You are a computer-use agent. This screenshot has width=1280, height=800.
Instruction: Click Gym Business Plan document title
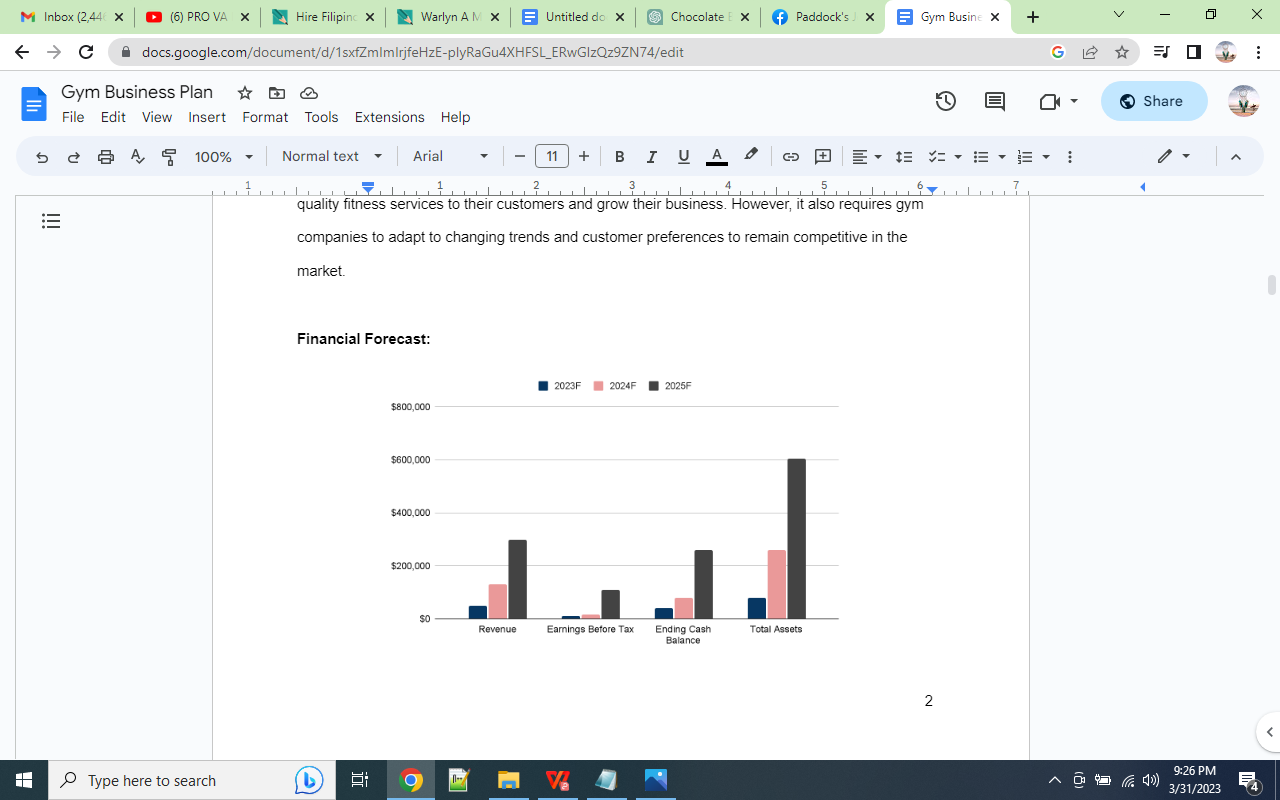(137, 92)
